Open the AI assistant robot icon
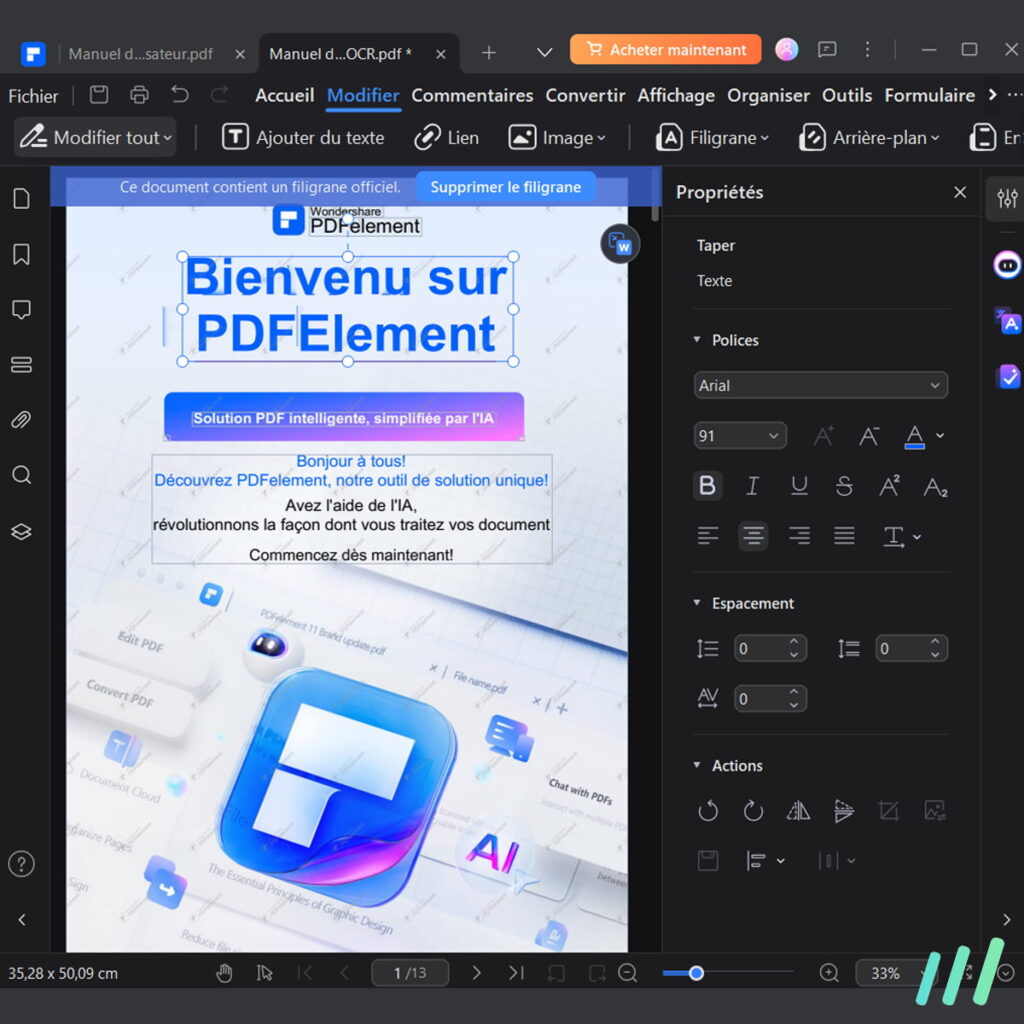The height and width of the screenshot is (1024, 1024). point(1007,265)
